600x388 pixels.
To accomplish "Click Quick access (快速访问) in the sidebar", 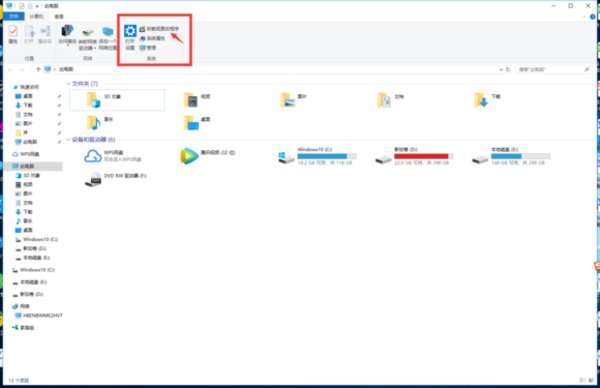I will coord(26,87).
